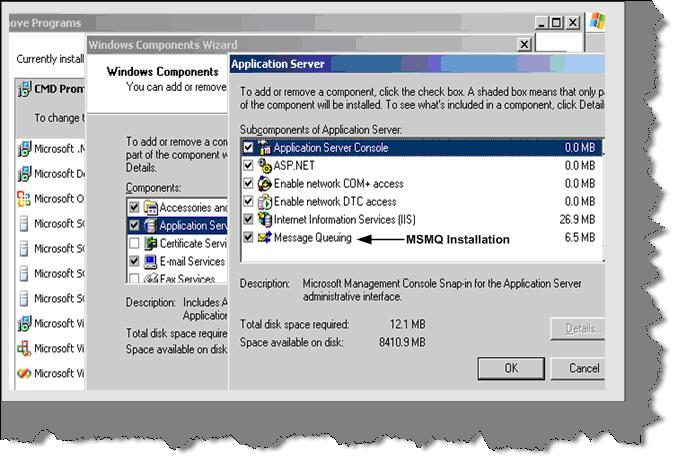Toggle the Enable network COM+ access checkbox

(248, 184)
